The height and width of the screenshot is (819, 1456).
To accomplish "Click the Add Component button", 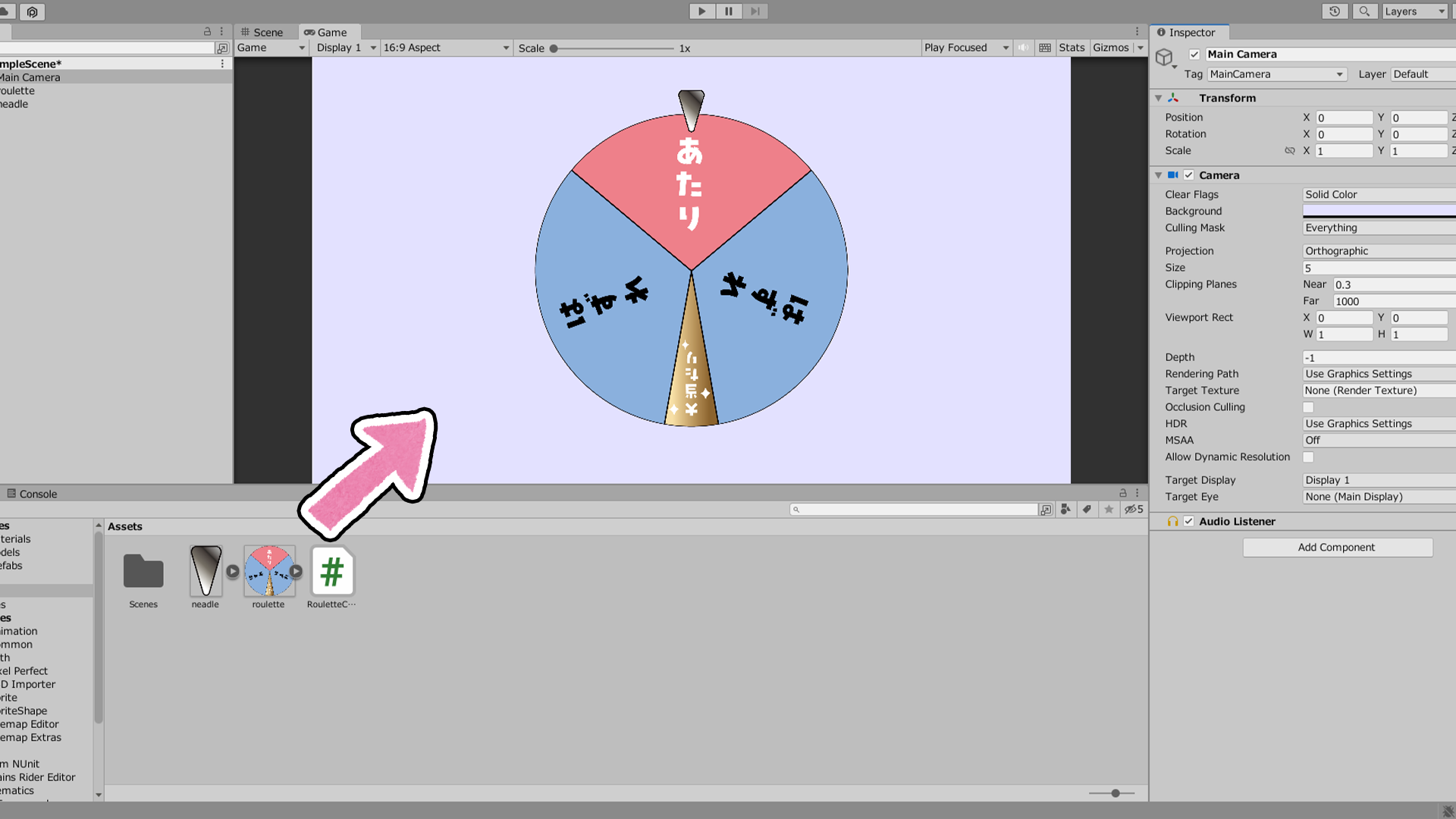I will (x=1337, y=547).
